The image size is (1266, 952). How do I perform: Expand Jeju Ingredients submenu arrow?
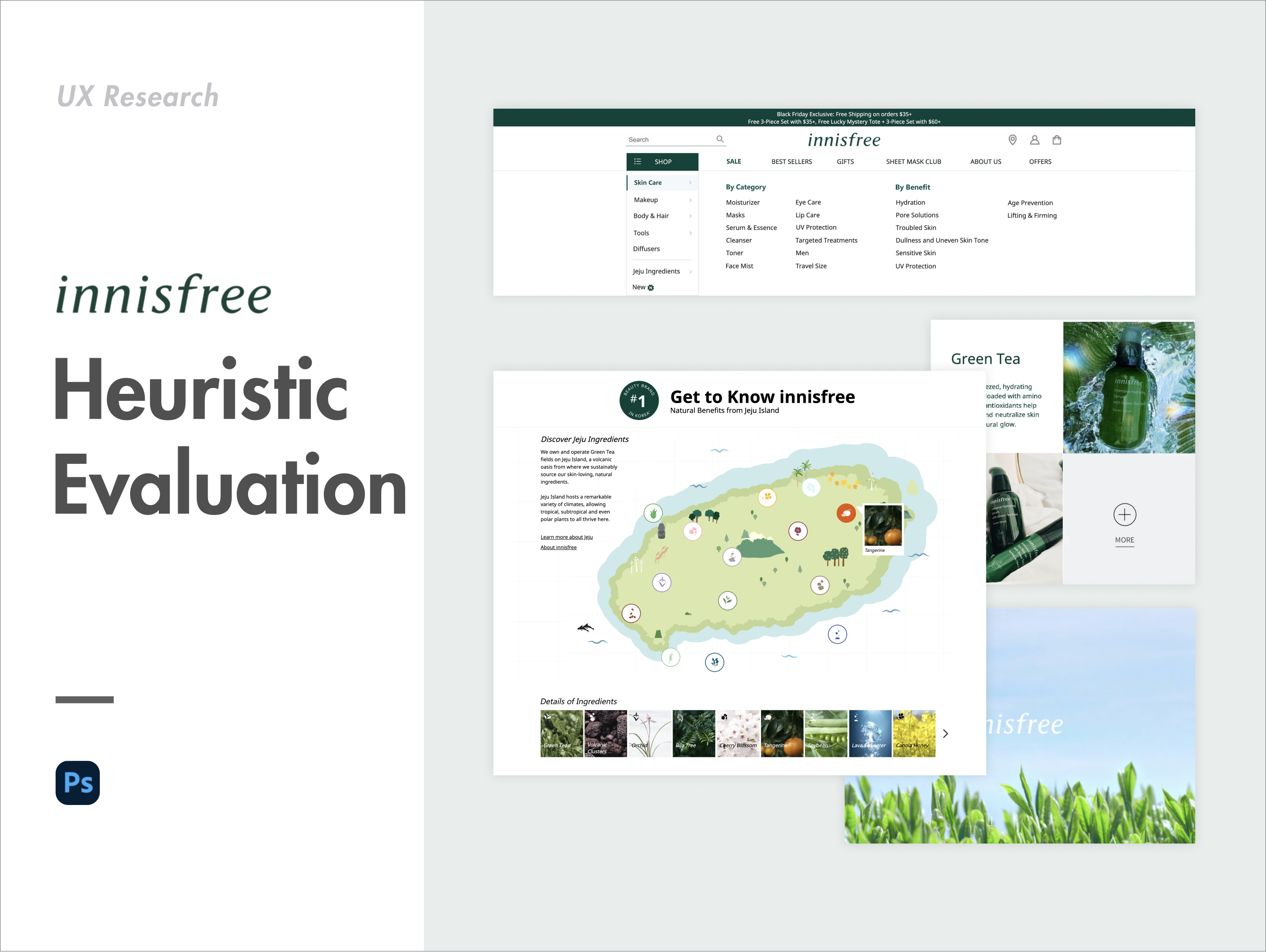pyautogui.click(x=690, y=272)
